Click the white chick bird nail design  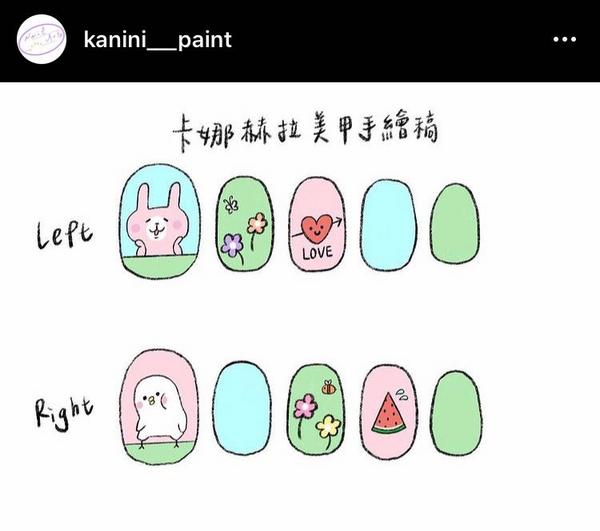pyautogui.click(x=160, y=407)
